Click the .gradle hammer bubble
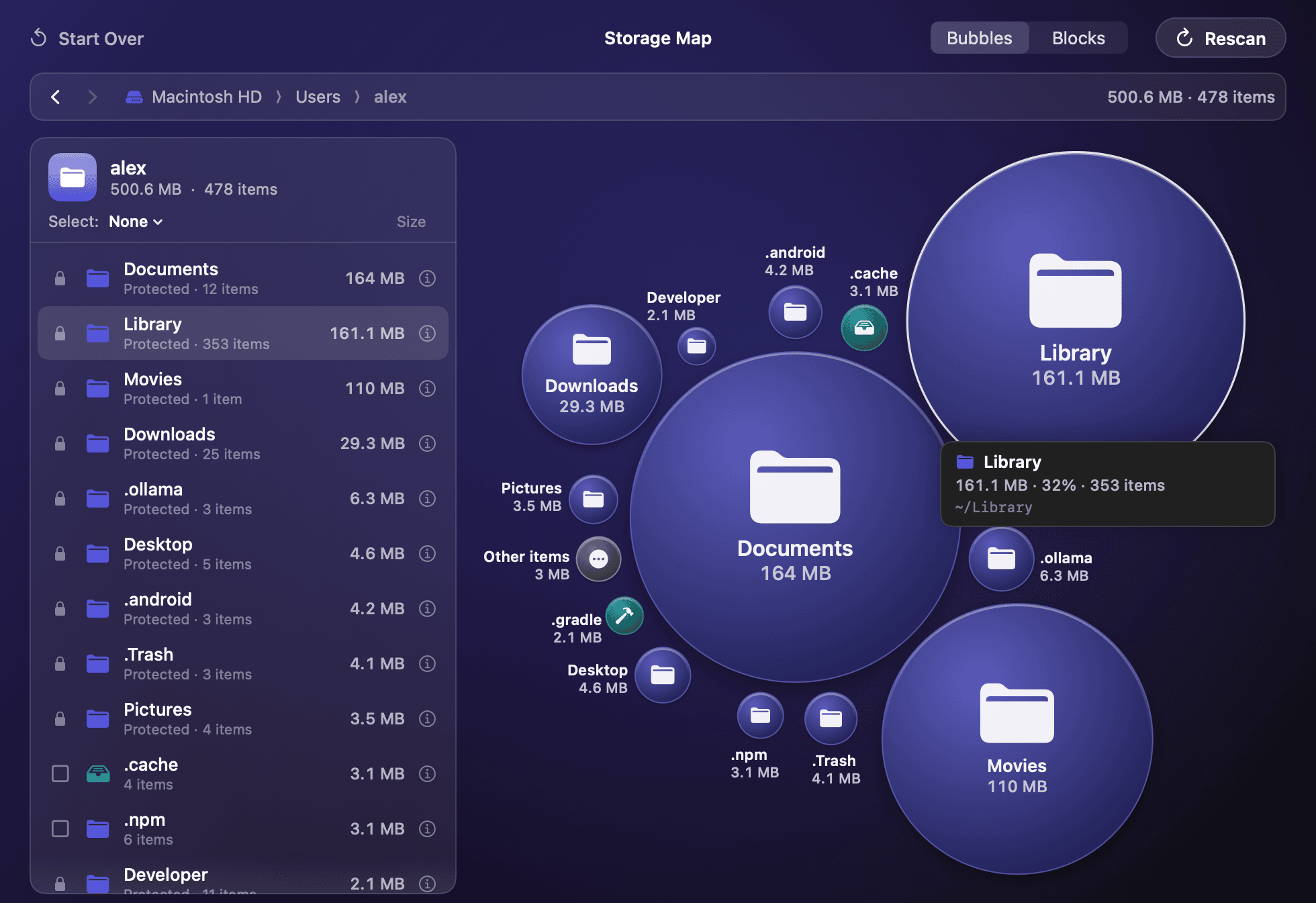This screenshot has height=903, width=1316. coord(624,616)
